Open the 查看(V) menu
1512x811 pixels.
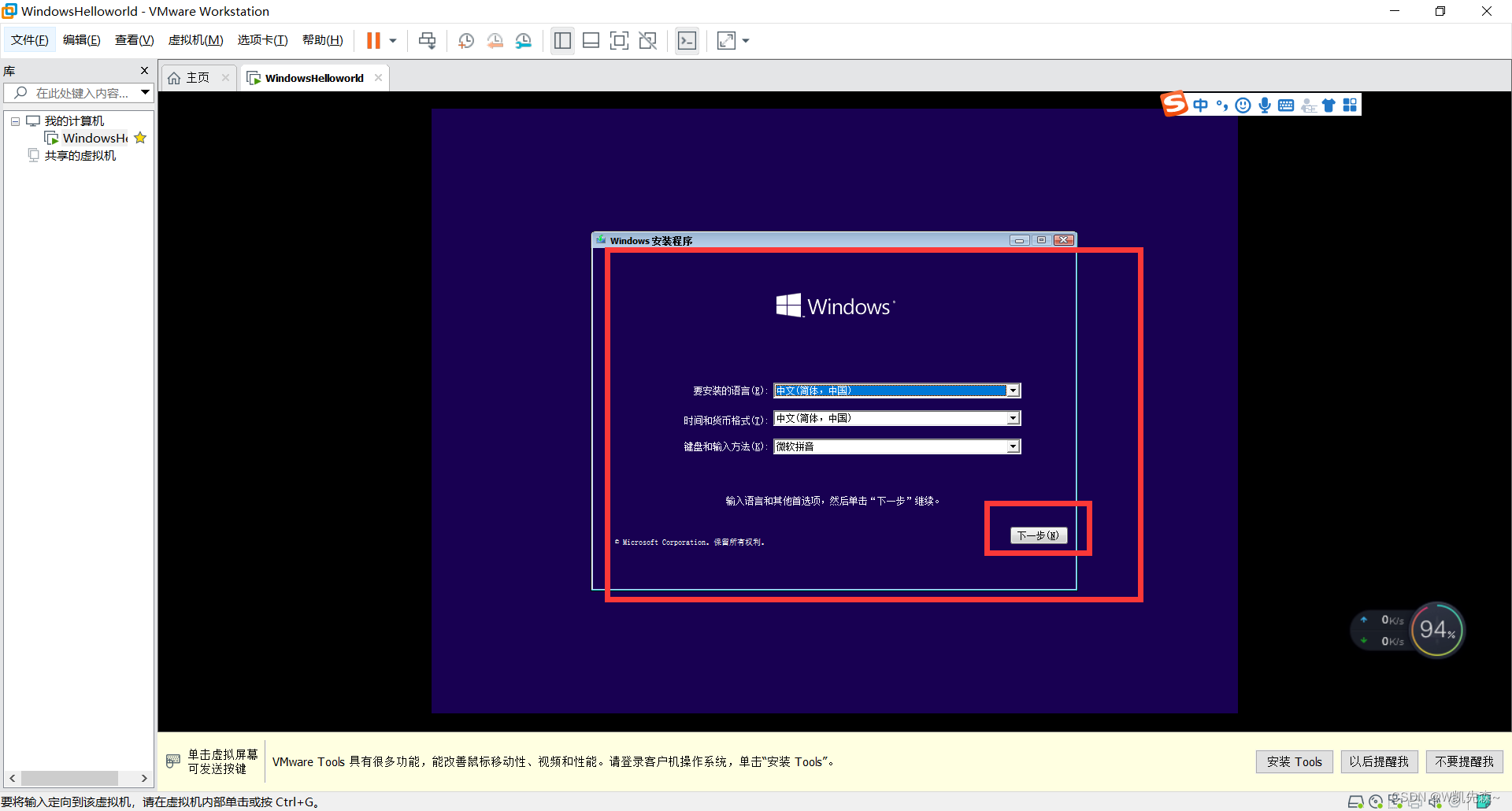(x=135, y=40)
